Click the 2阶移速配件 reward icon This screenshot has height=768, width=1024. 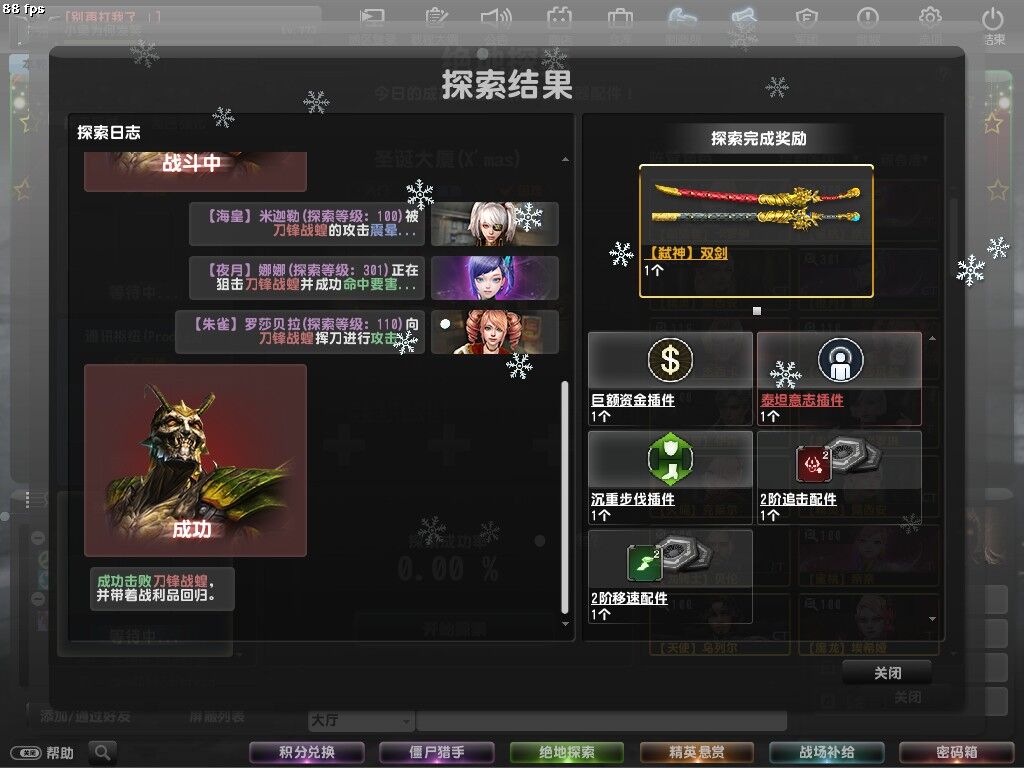point(670,558)
